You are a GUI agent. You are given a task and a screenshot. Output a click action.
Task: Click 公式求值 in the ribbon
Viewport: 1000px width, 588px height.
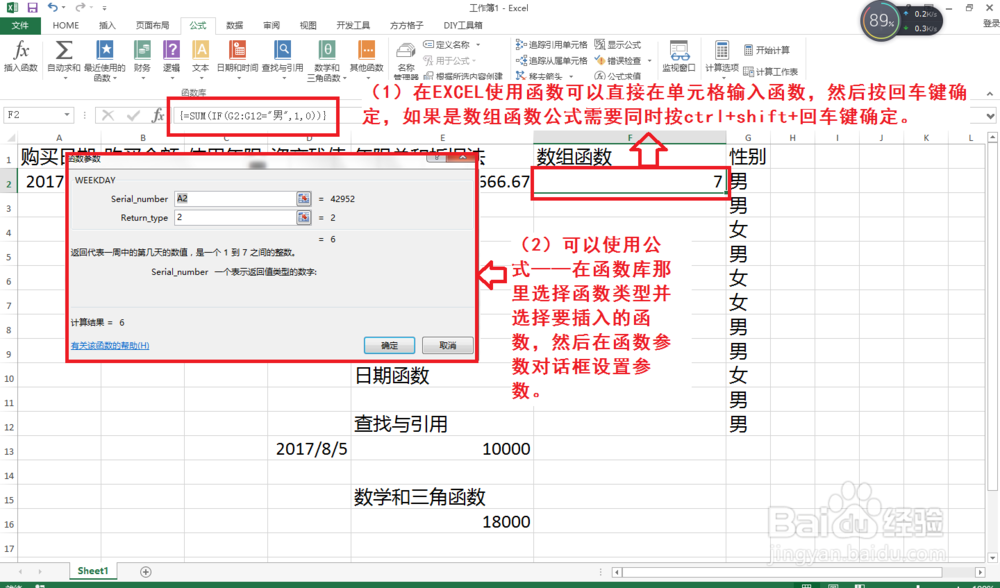(x=618, y=76)
